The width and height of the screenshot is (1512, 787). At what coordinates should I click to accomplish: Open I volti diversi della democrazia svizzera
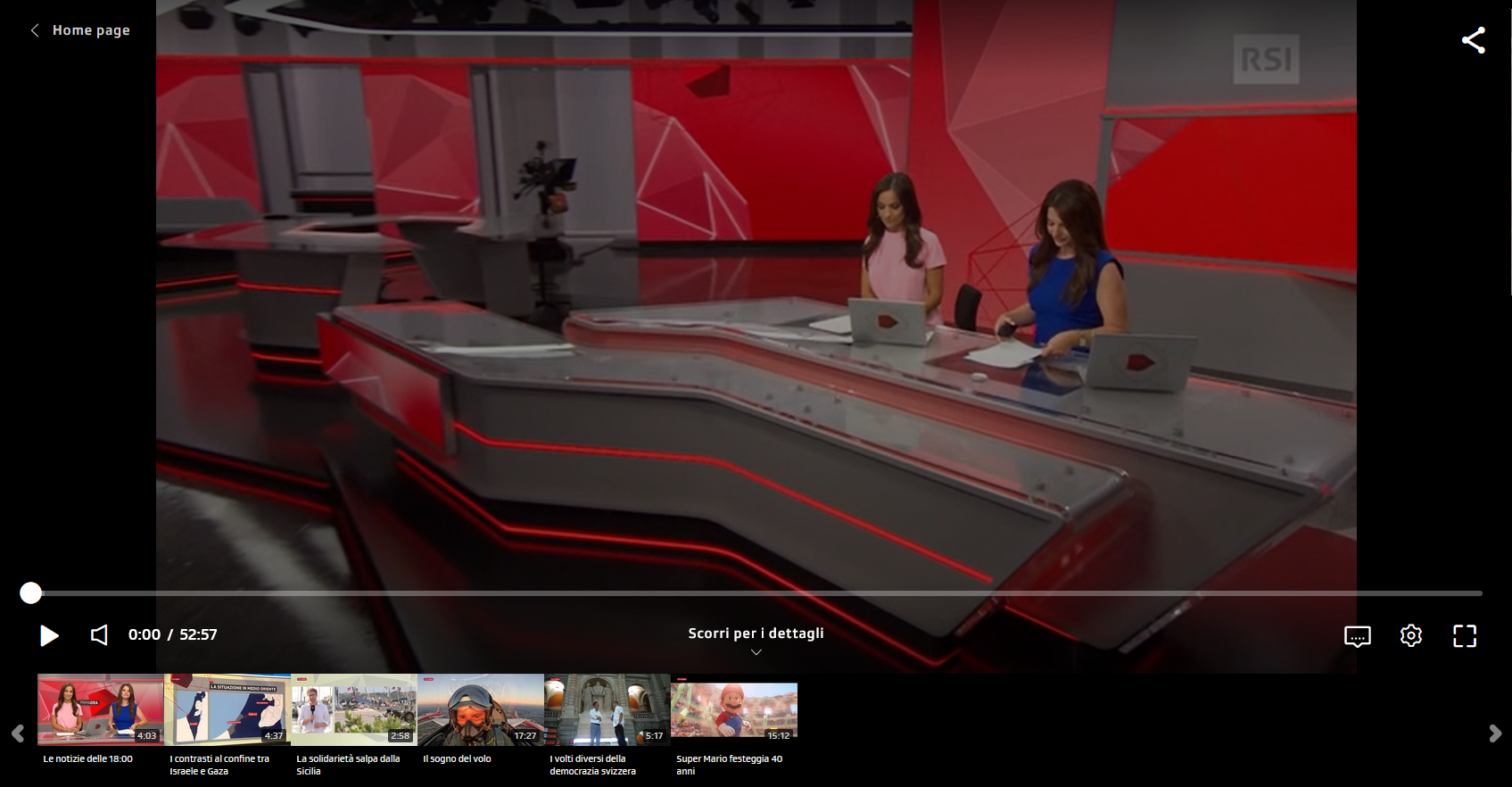(x=607, y=709)
